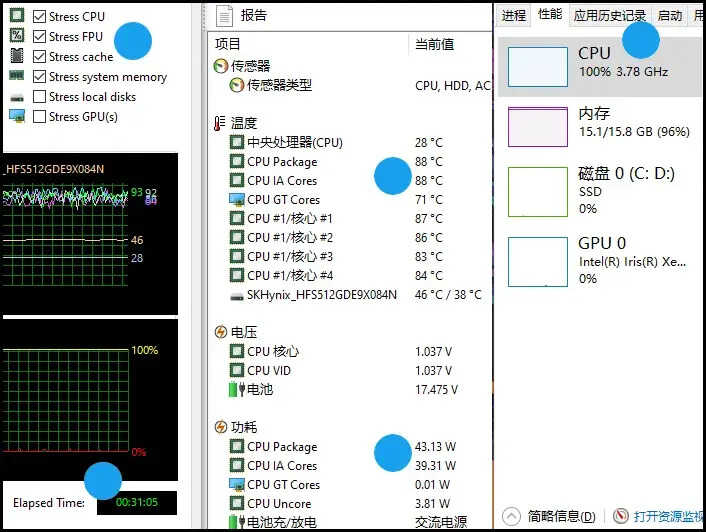The height and width of the screenshot is (532, 706).
Task: Collapse details with the 简略信息 arrow
Action: [511, 516]
